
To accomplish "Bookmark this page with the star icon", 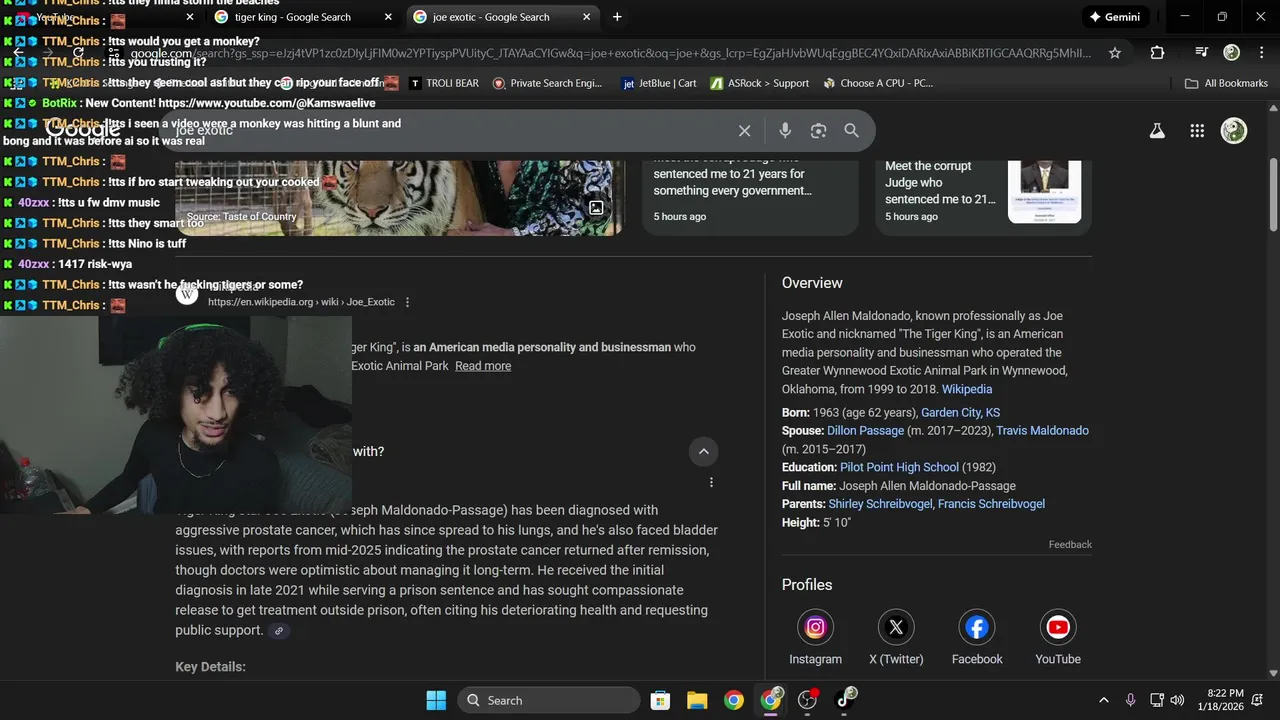I will [x=1115, y=53].
